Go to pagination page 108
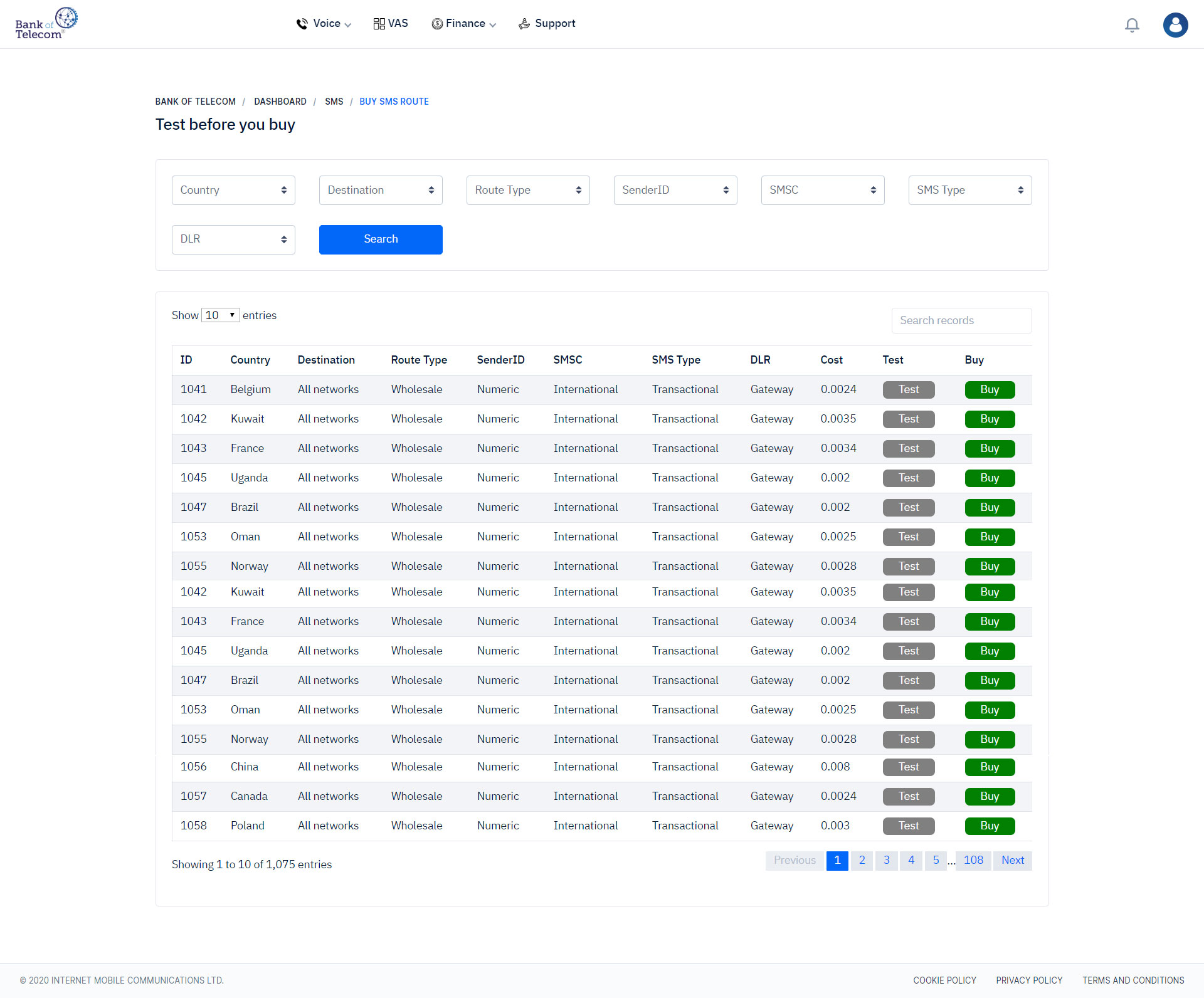The width and height of the screenshot is (1204, 998). [x=973, y=860]
